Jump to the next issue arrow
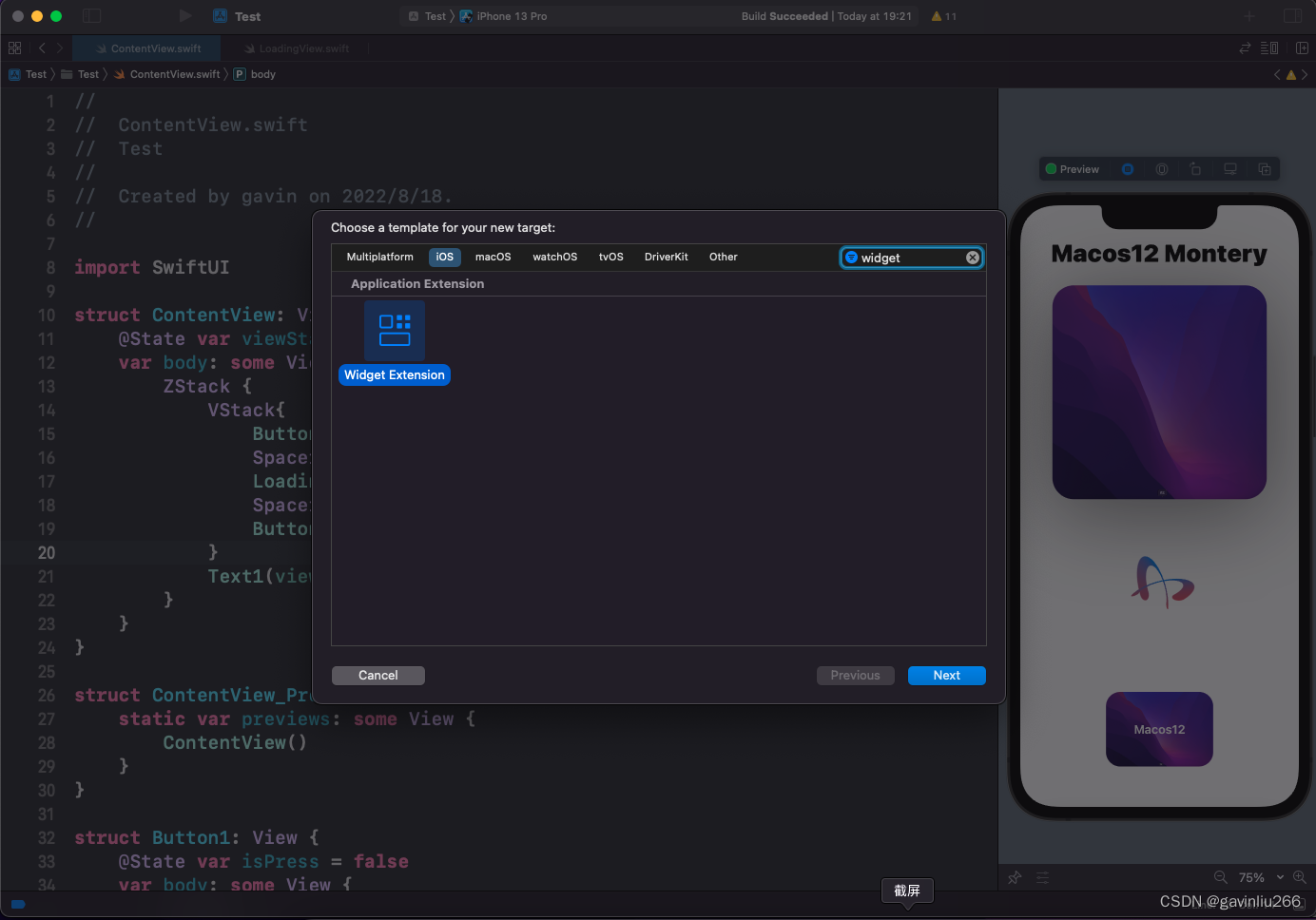This screenshot has height=920, width=1316. click(x=1305, y=74)
